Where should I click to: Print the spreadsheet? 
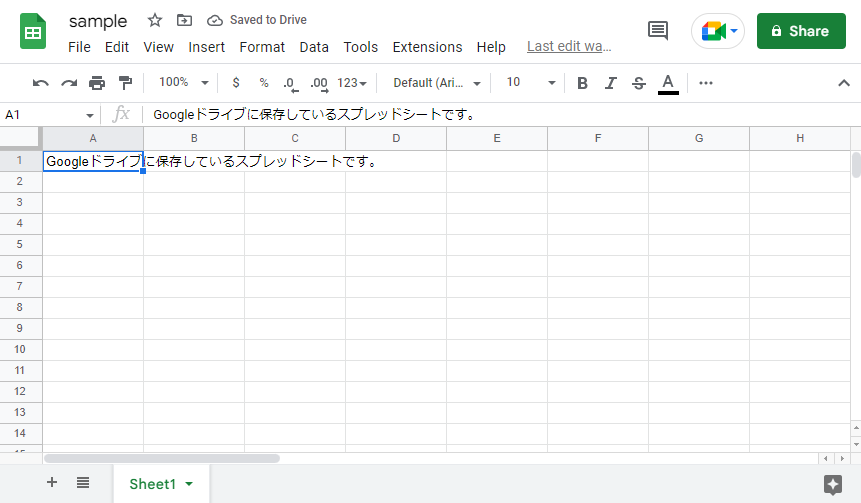97,83
